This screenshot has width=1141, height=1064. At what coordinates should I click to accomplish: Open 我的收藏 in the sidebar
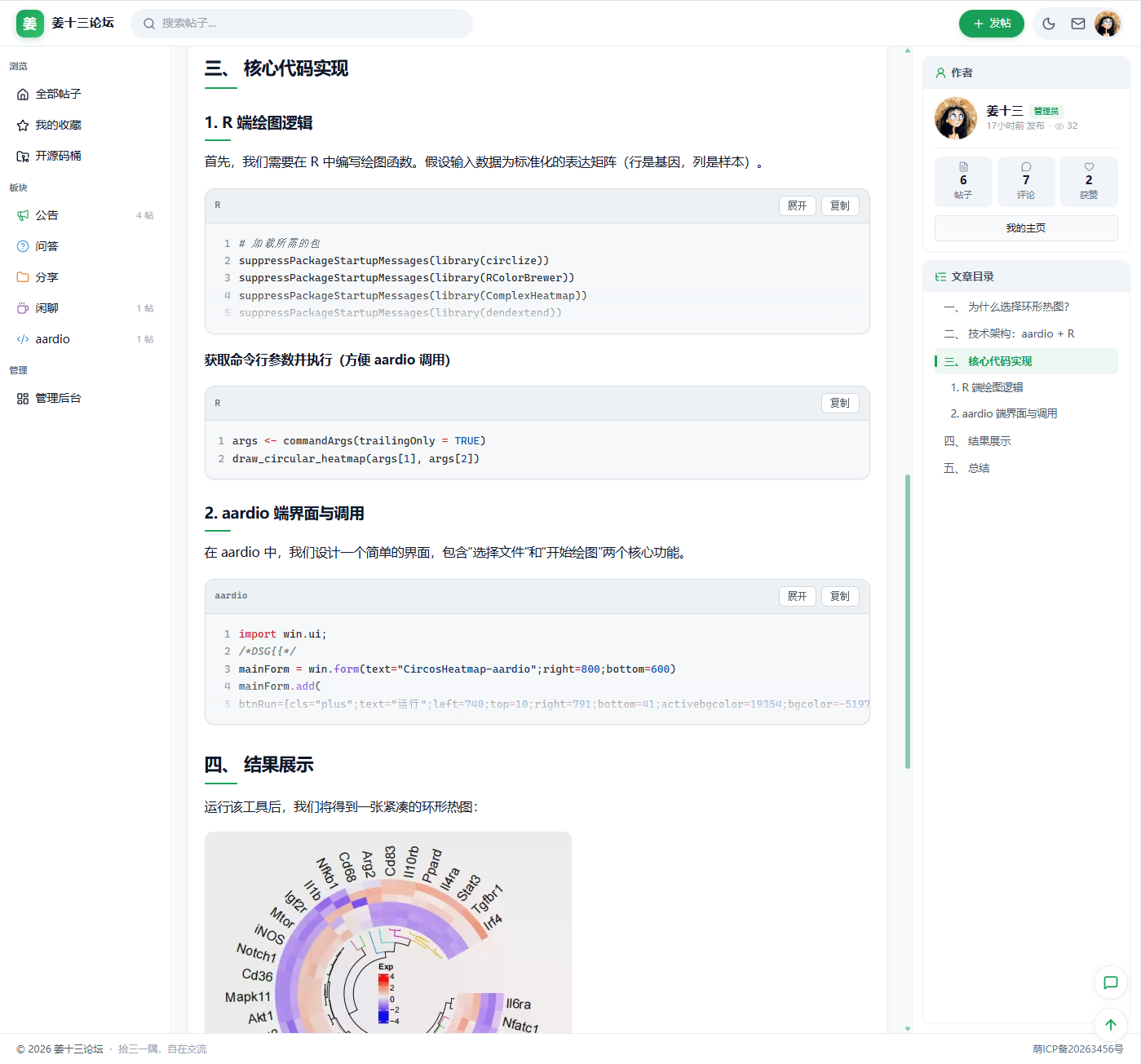[x=86, y=125]
